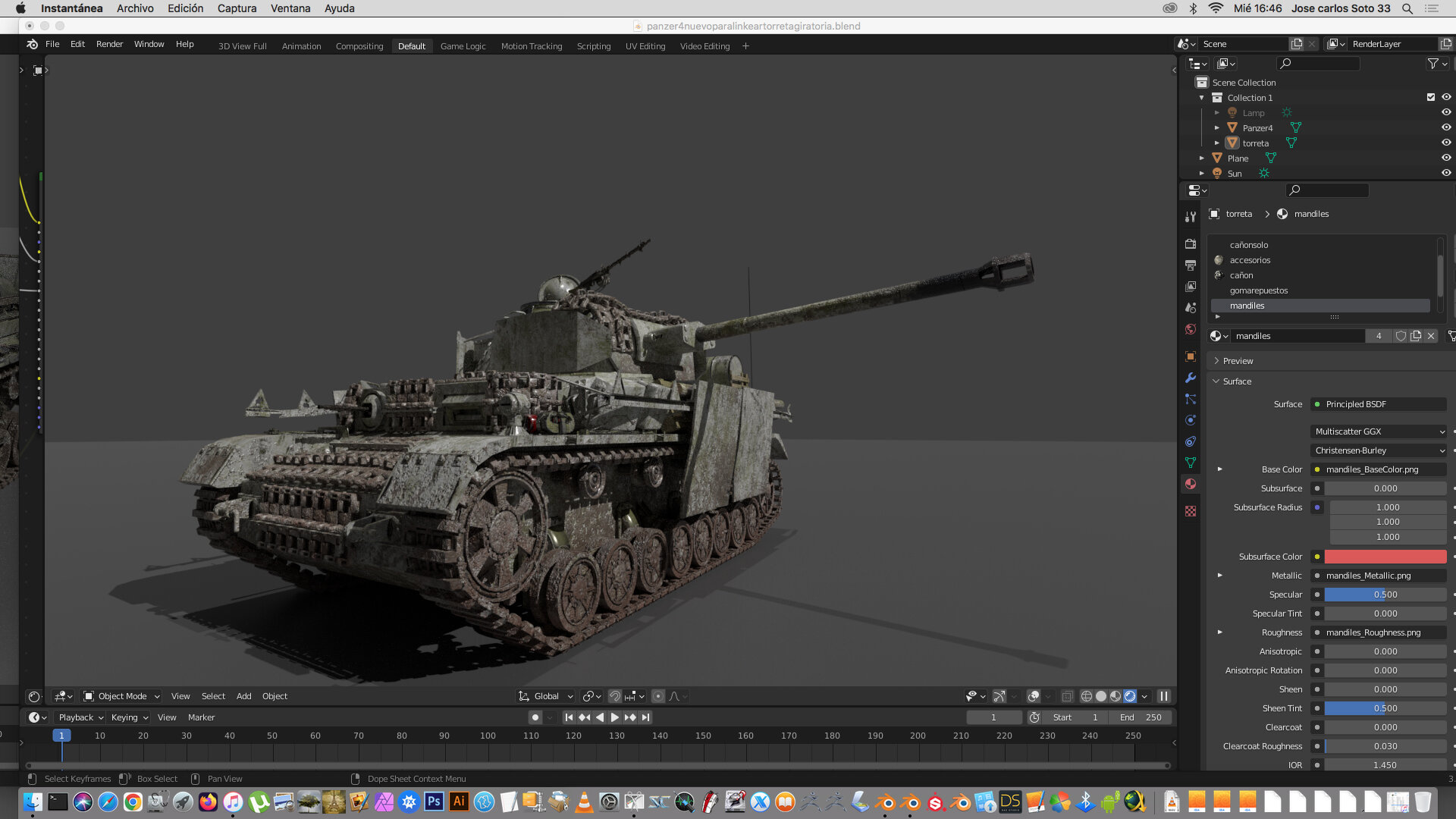This screenshot has height=819, width=1456.
Task: Uncheck the Collection 1 exclude checkbox
Action: tap(1431, 97)
